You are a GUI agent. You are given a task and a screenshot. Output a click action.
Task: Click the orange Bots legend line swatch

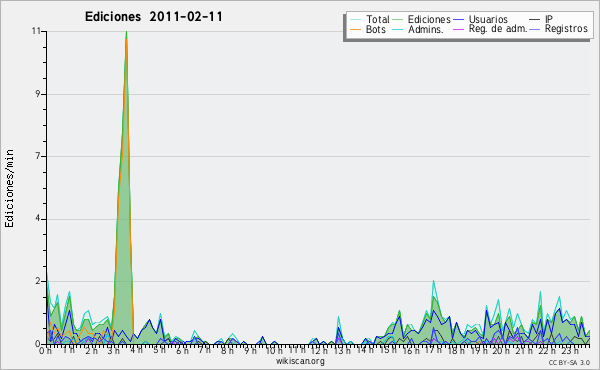pyautogui.click(x=355, y=29)
